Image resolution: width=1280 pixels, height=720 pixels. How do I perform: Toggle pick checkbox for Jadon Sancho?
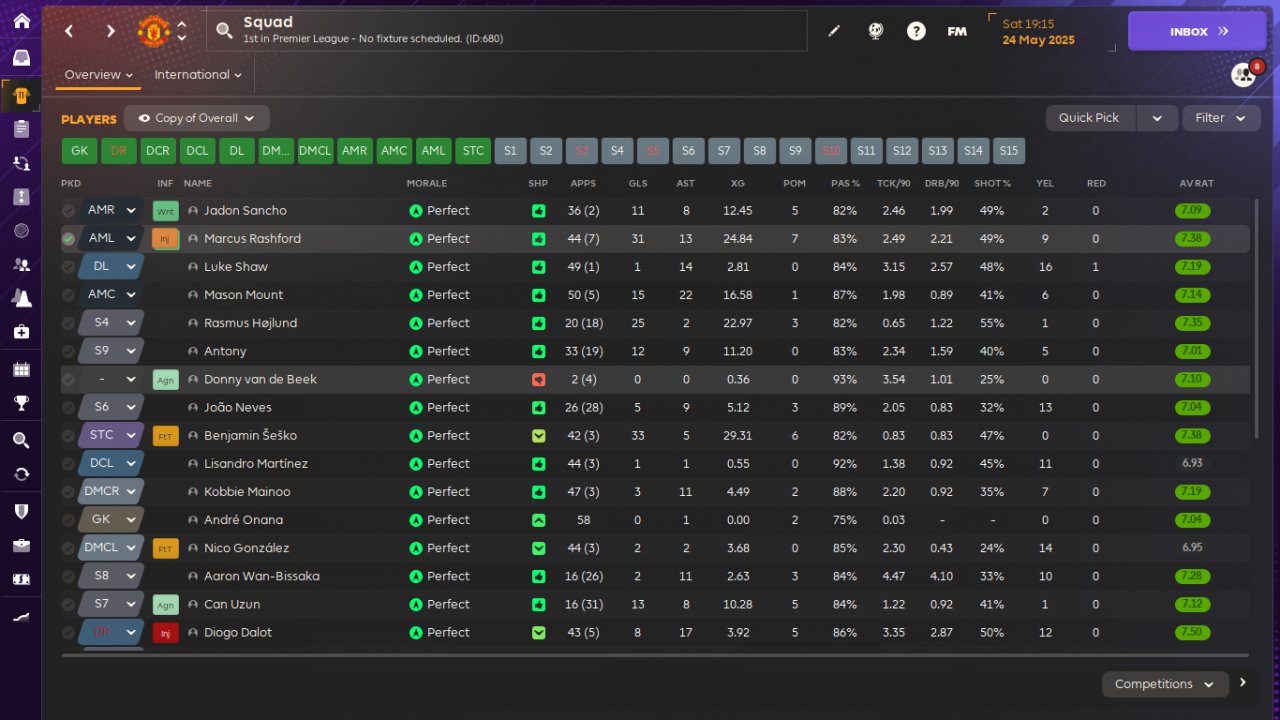(x=68, y=211)
